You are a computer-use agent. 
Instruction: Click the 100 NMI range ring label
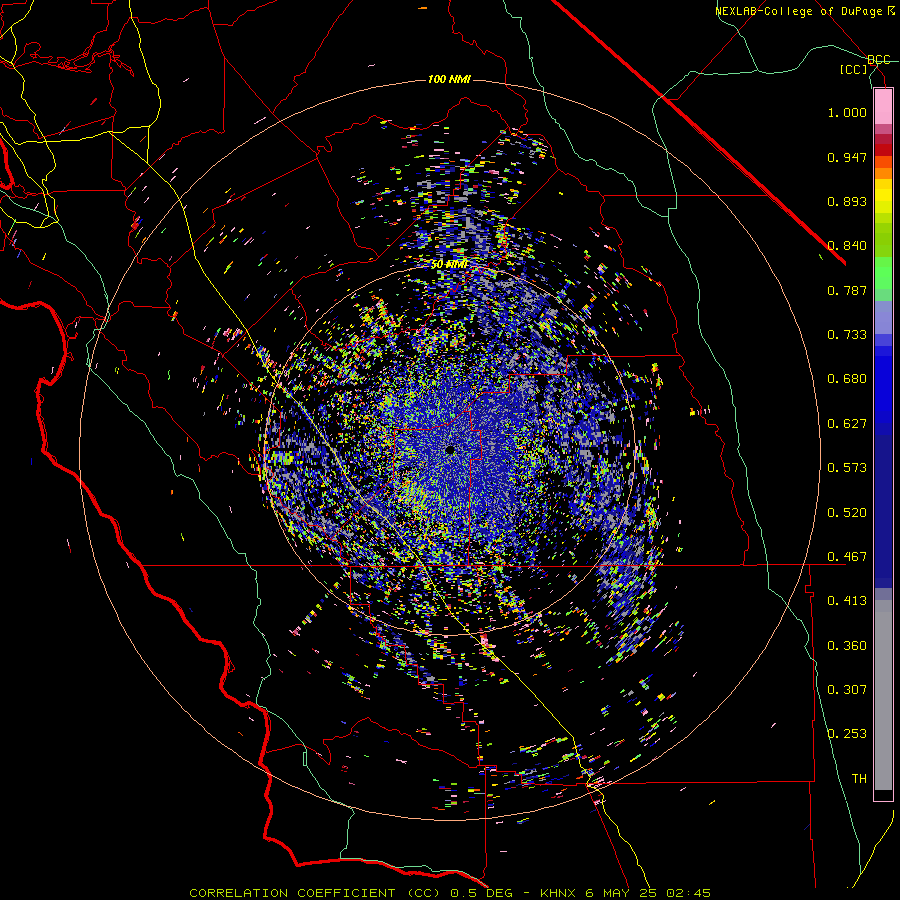pos(449,79)
